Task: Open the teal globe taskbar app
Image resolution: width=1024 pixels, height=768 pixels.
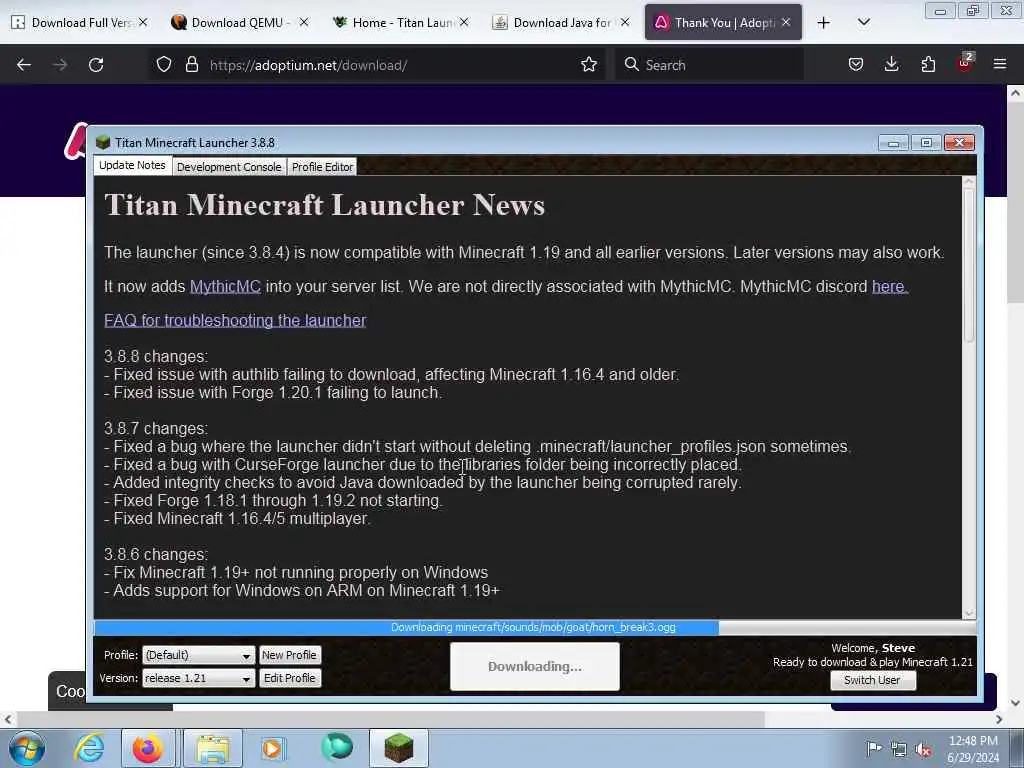Action: [337, 747]
